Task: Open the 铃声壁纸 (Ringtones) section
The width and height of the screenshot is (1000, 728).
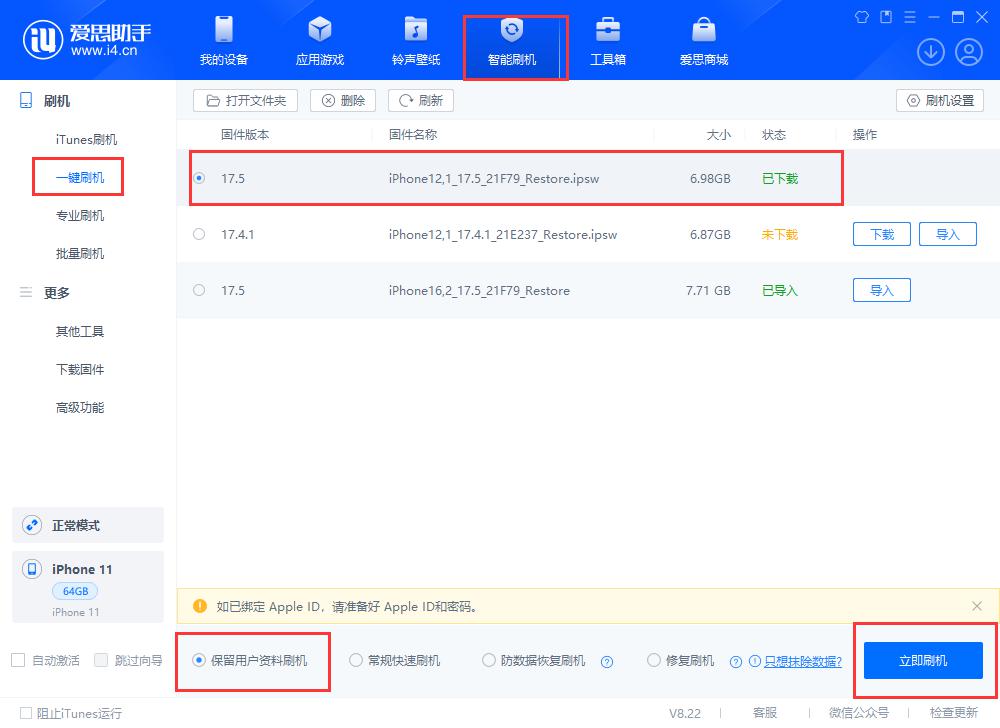Action: click(416, 40)
